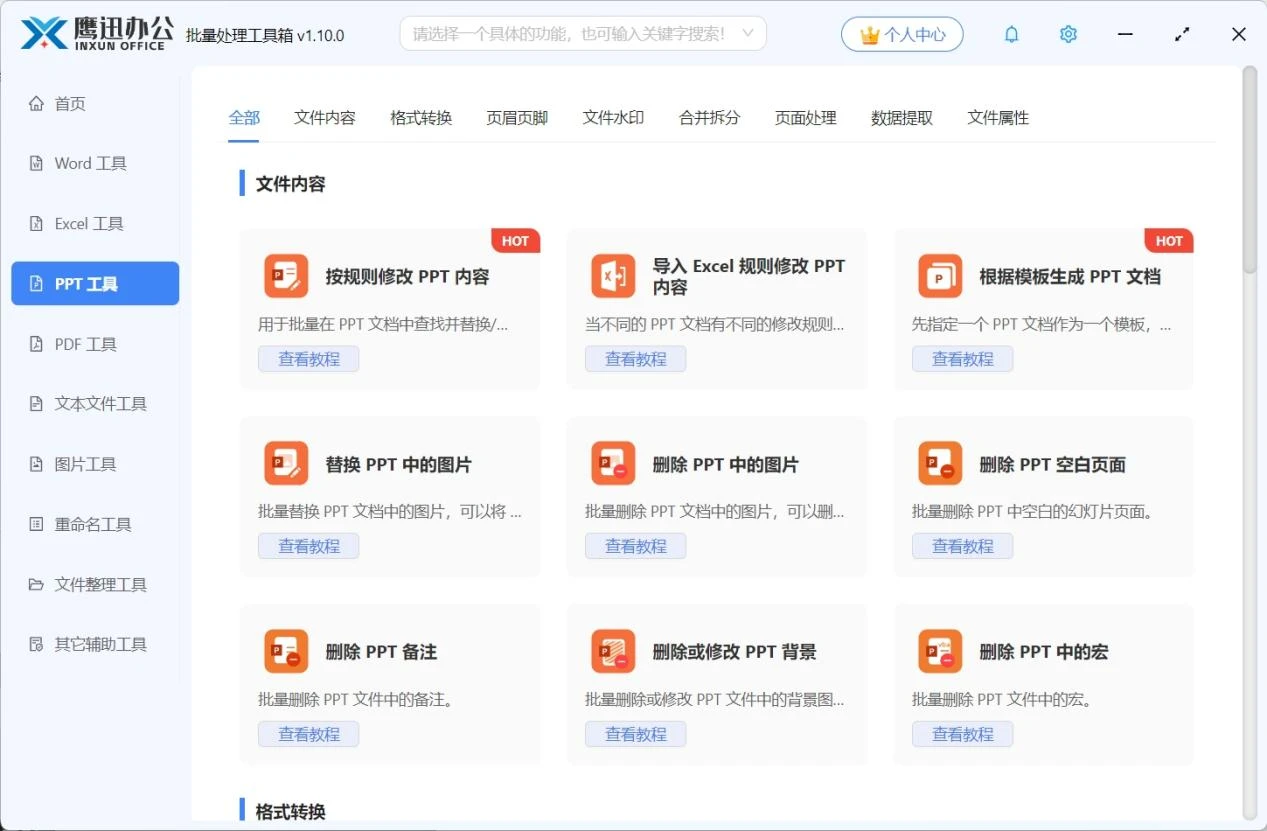Select Excel 工具 in the sidebar
Screen dimensions: 1267x831
tap(95, 223)
